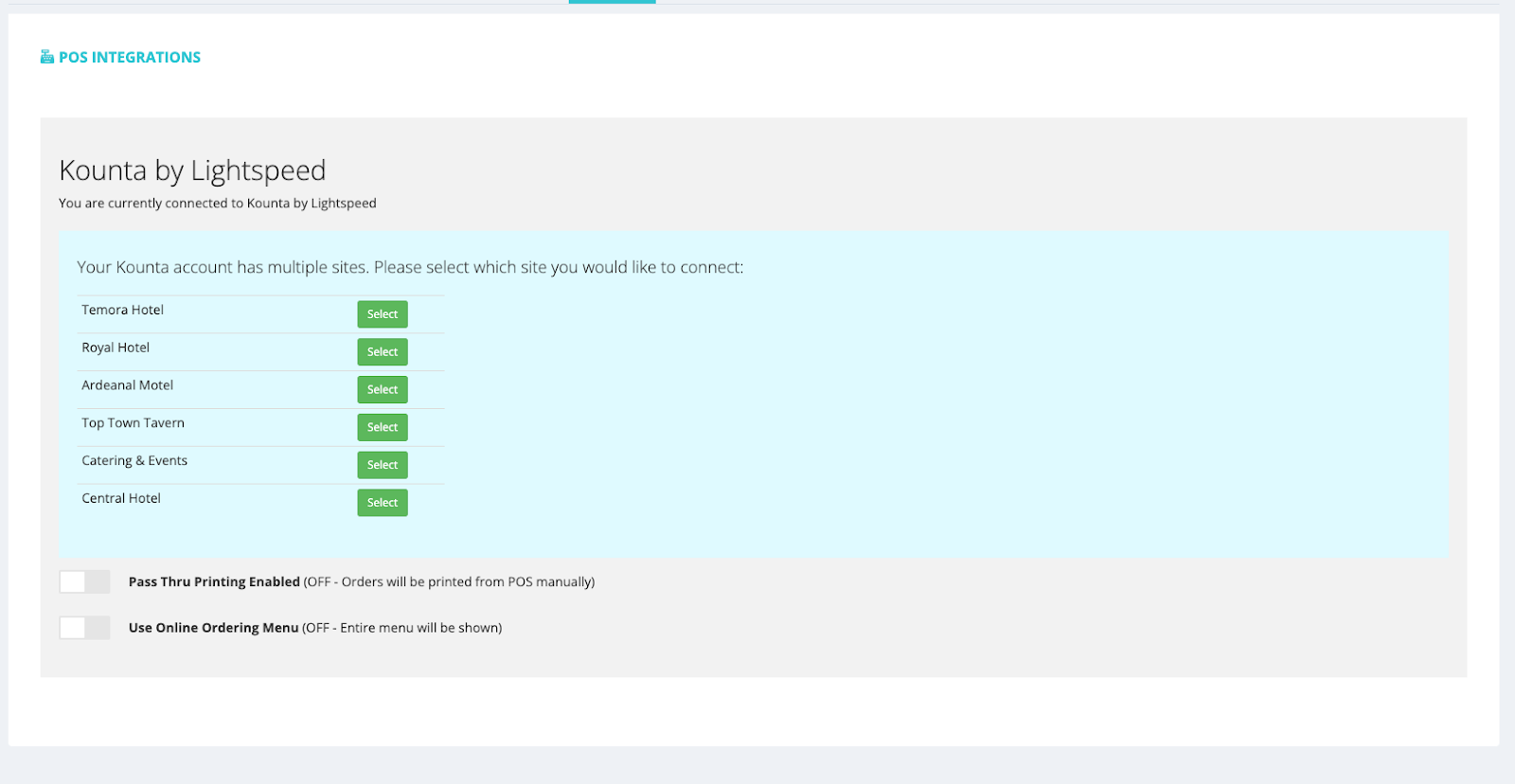Click the POS Integrations cash register icon
The image size is (1515, 784).
pos(47,57)
